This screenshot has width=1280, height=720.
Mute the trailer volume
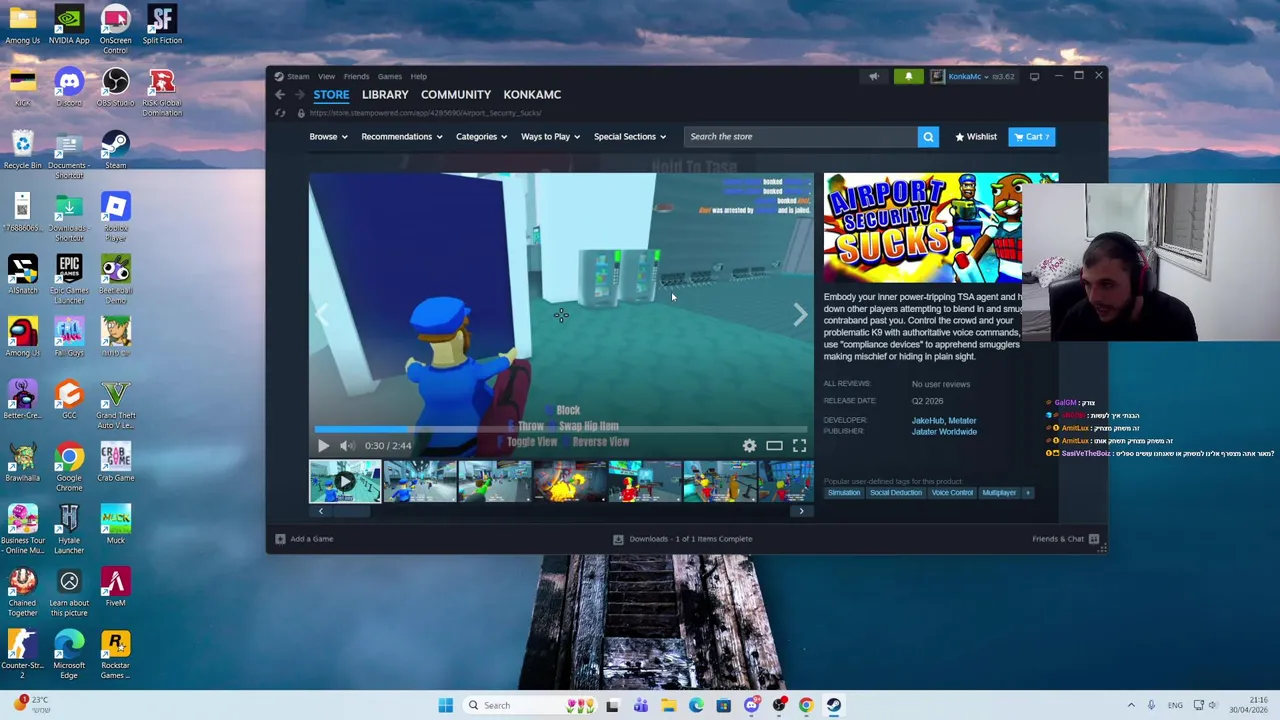346,446
